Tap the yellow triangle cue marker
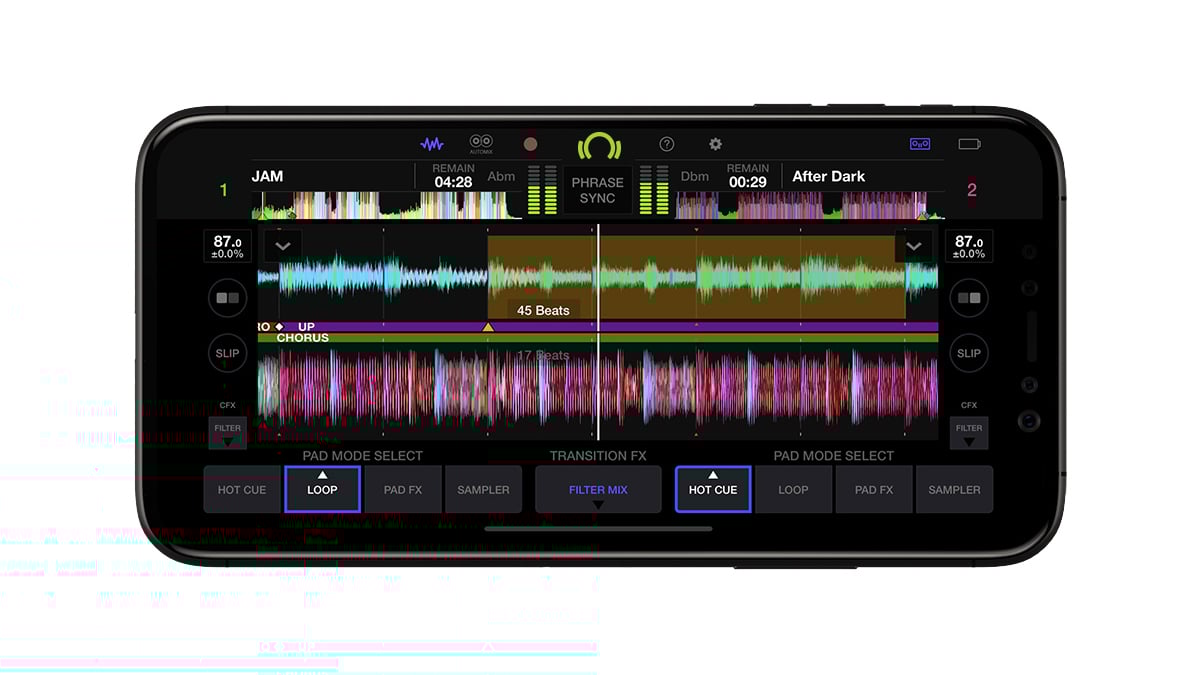The image size is (1200, 675). tap(488, 327)
